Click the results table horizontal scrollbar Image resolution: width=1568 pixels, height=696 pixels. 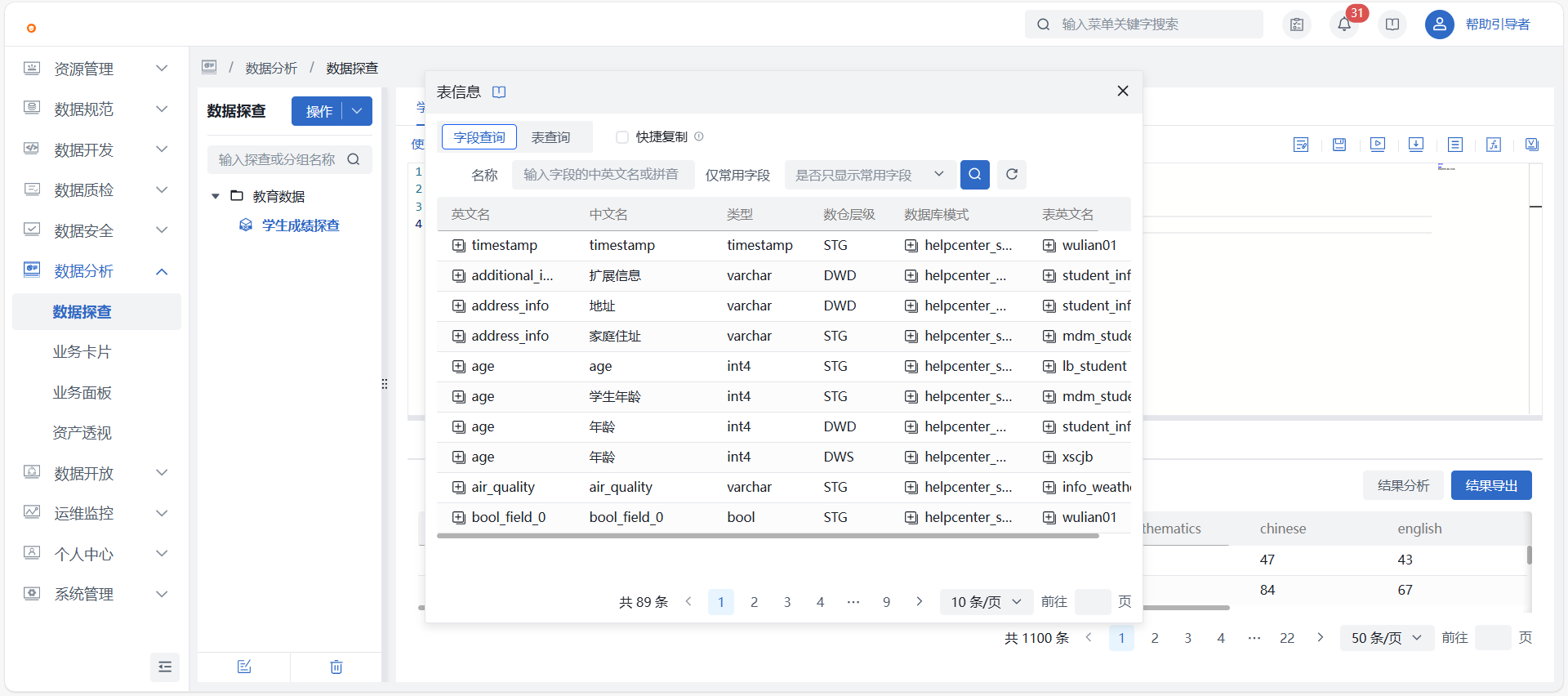tap(825, 608)
